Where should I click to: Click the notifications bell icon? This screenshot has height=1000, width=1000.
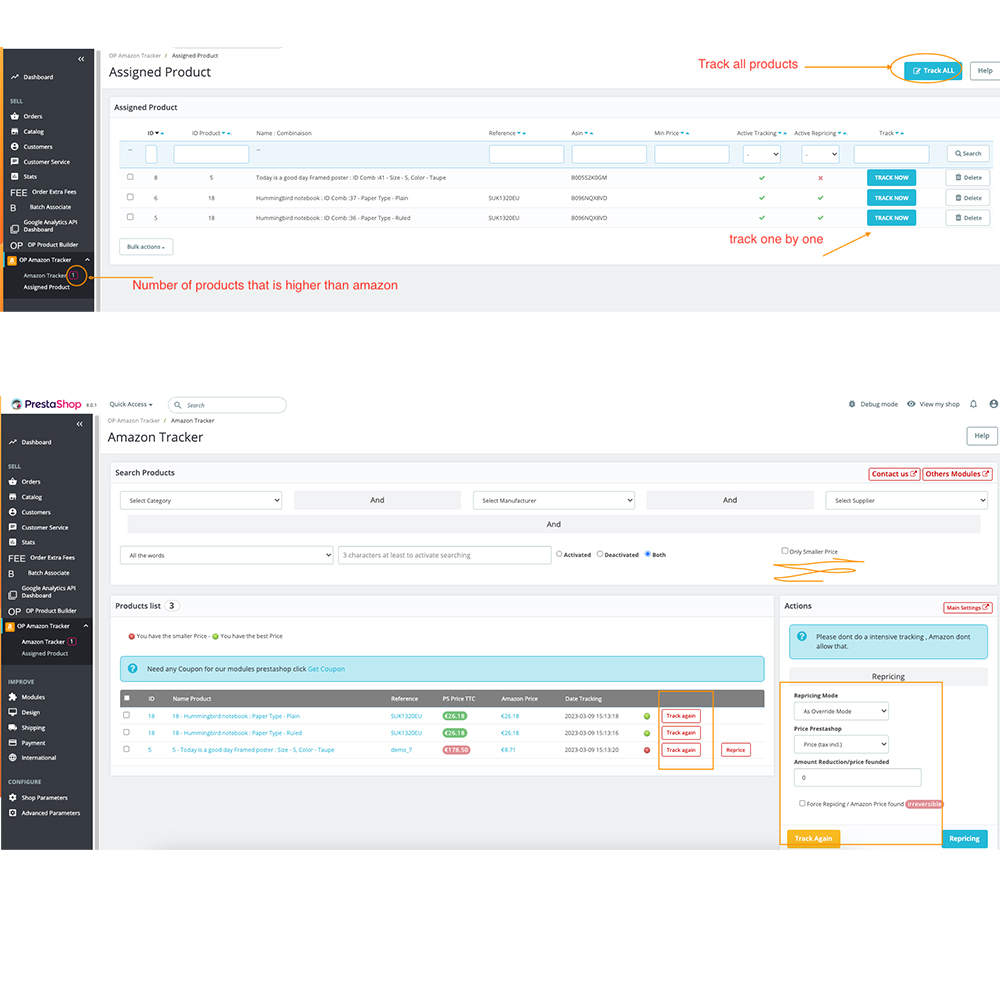tap(973, 404)
